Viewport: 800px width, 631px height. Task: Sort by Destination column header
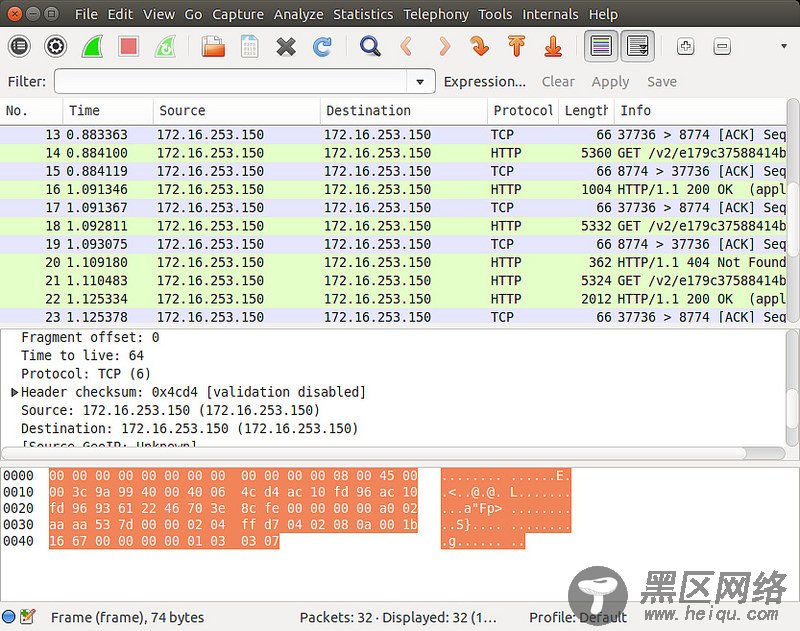[x=404, y=111]
